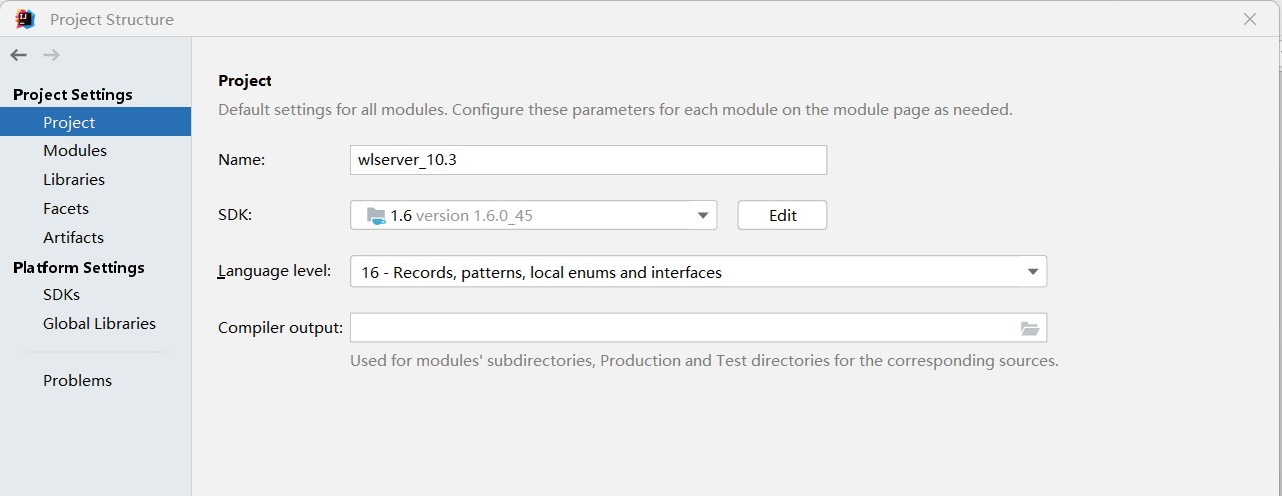
Task: Expand the Language level dropdown arrow
Action: [x=1033, y=272]
